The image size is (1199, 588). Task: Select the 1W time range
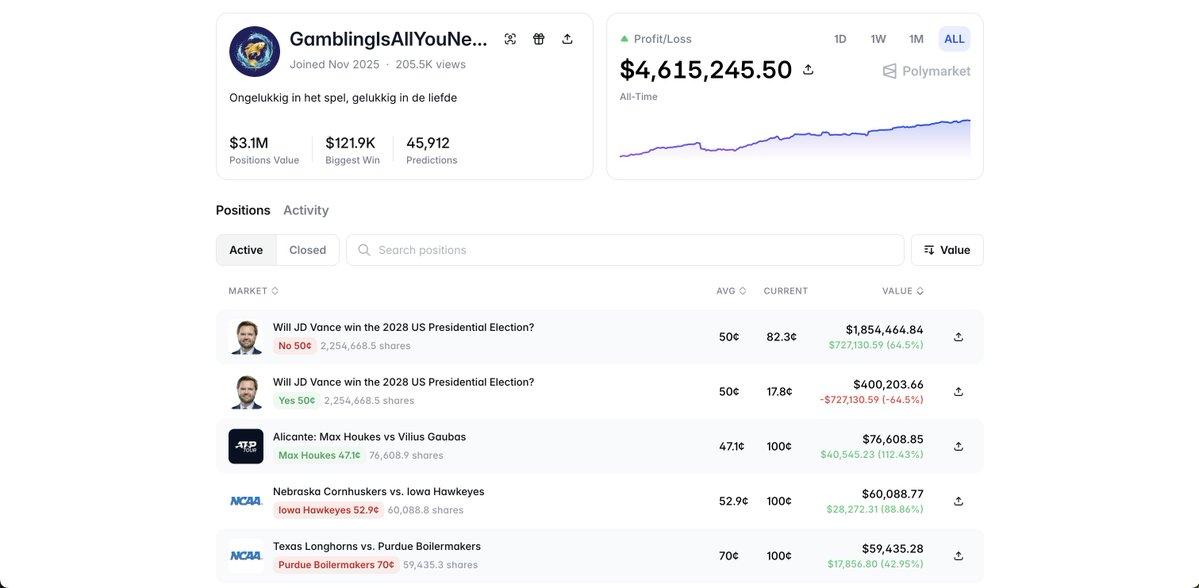(x=878, y=39)
